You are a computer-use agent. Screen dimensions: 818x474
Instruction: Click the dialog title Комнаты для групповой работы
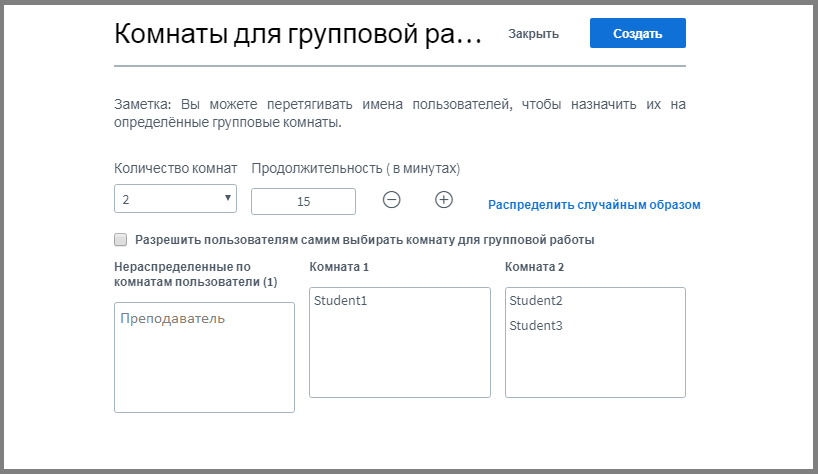[x=298, y=34]
